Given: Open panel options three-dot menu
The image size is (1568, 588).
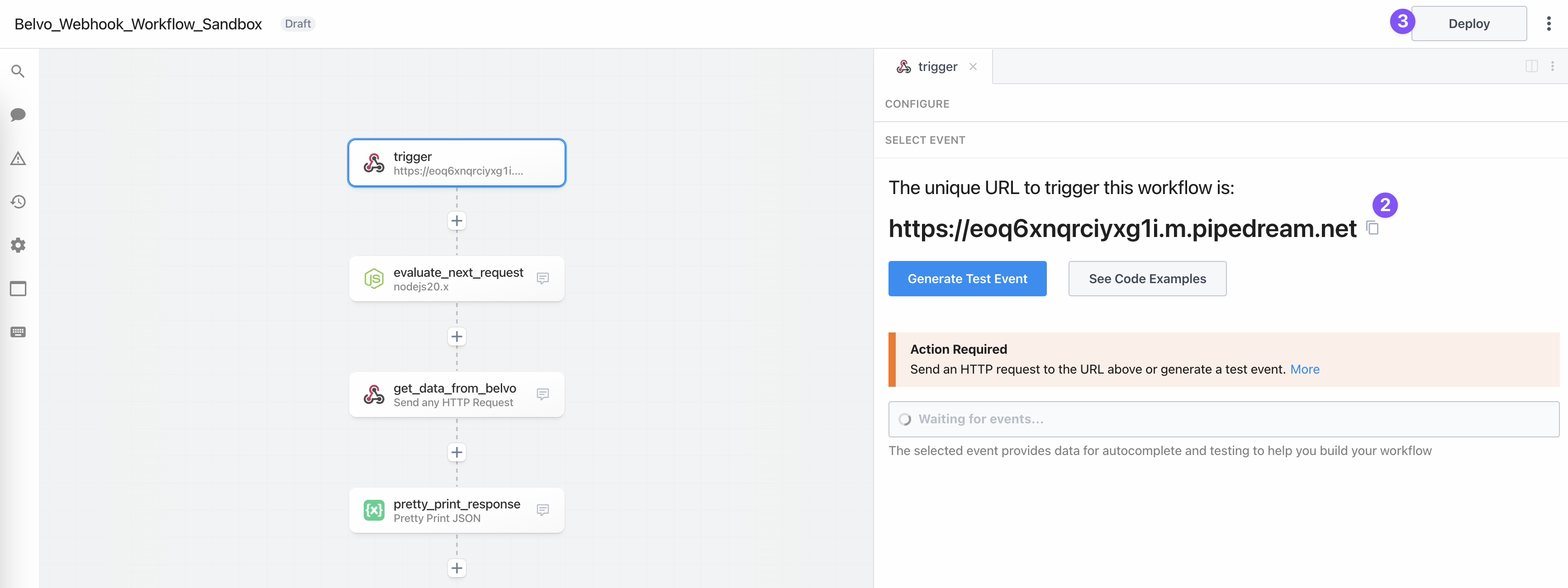Looking at the screenshot, I should pyautogui.click(x=1552, y=66).
